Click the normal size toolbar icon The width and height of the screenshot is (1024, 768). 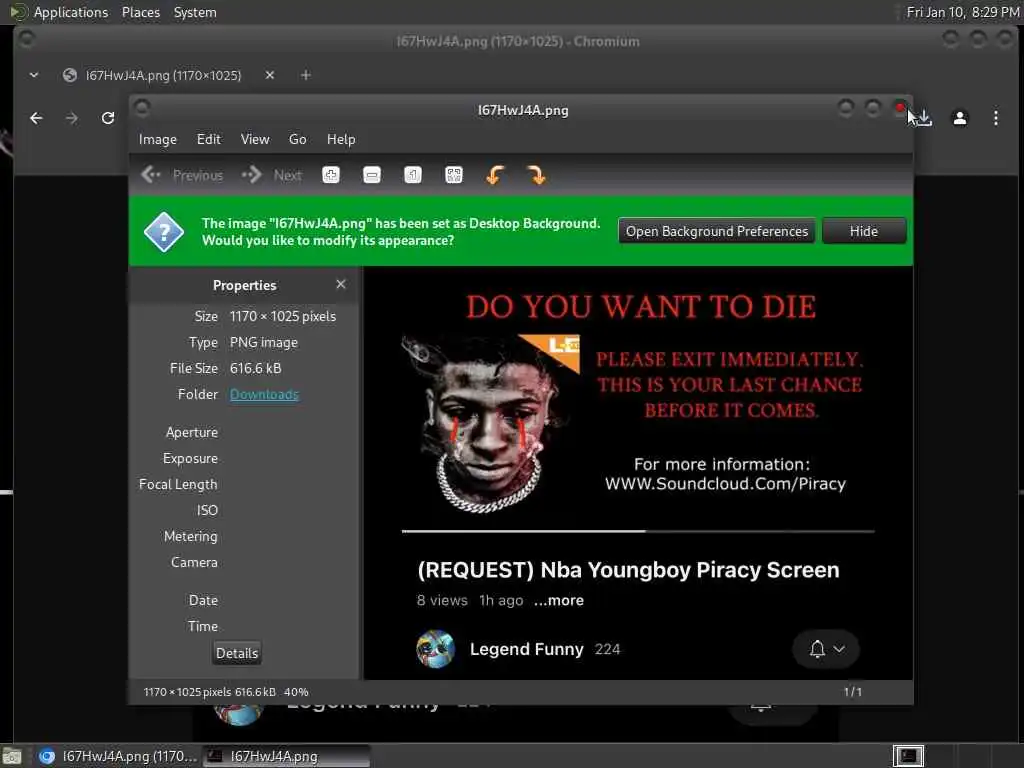pyautogui.click(x=413, y=175)
